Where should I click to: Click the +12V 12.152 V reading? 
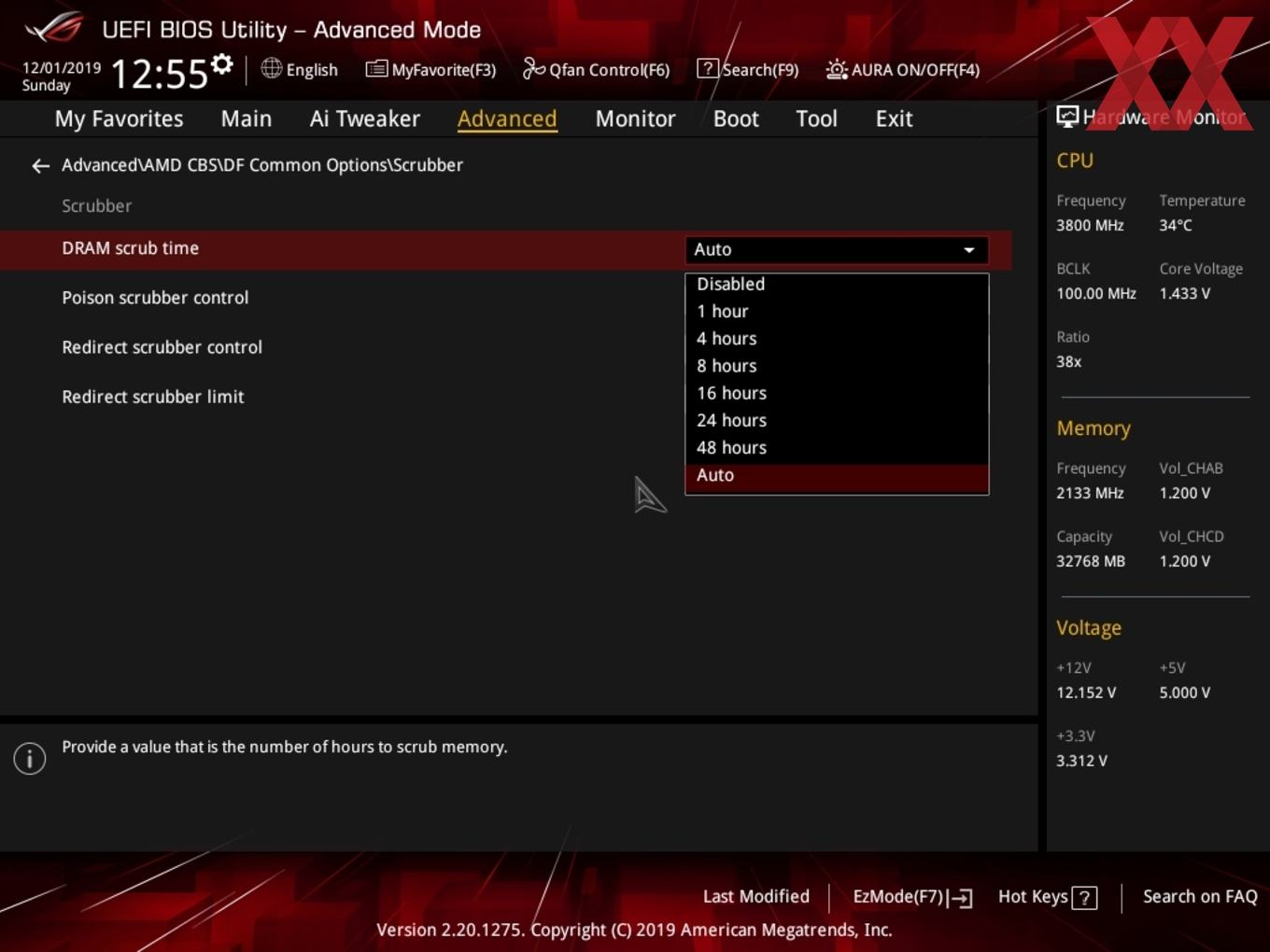tap(1086, 693)
